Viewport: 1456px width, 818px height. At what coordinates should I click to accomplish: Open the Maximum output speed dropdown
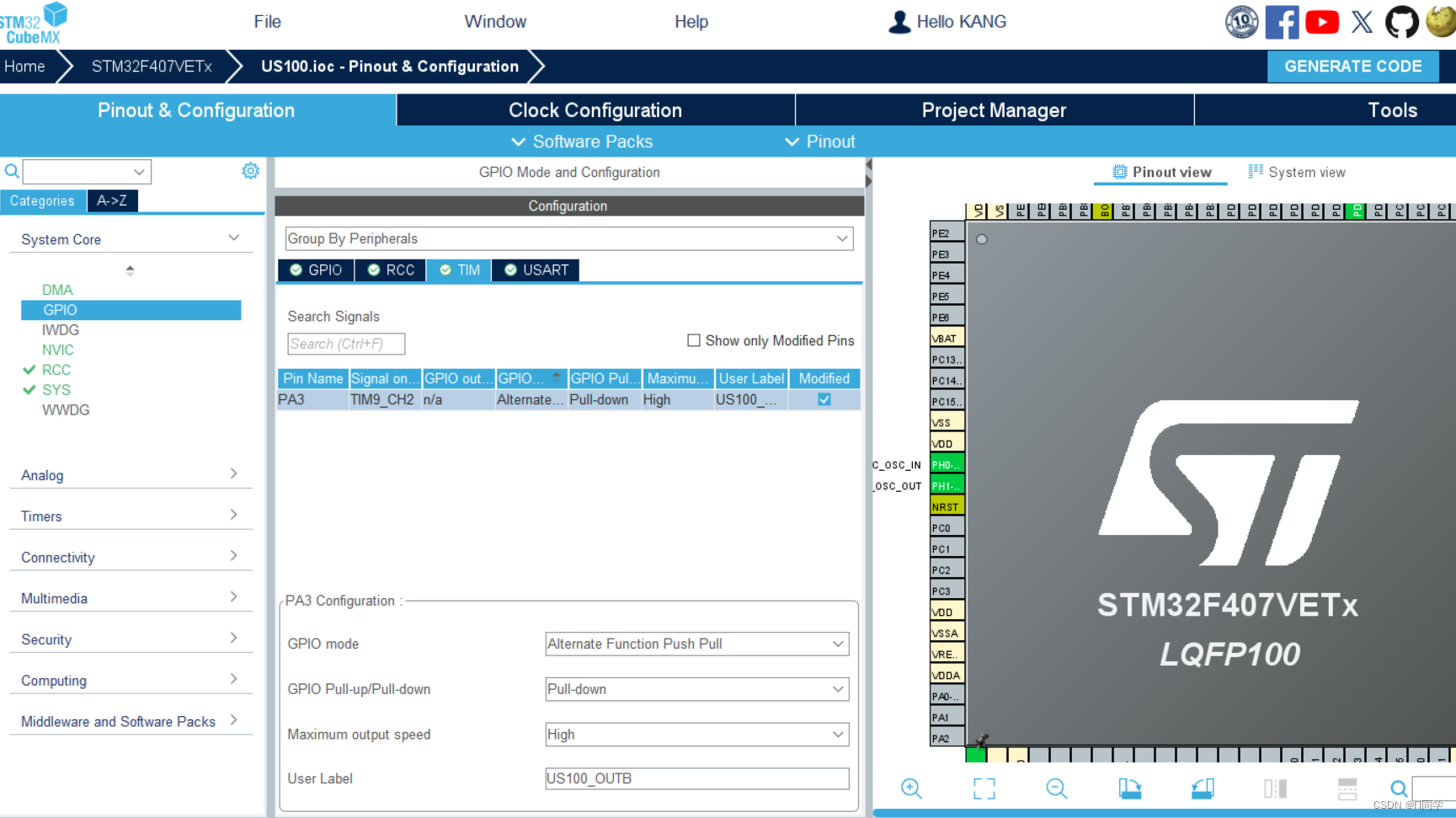697,735
